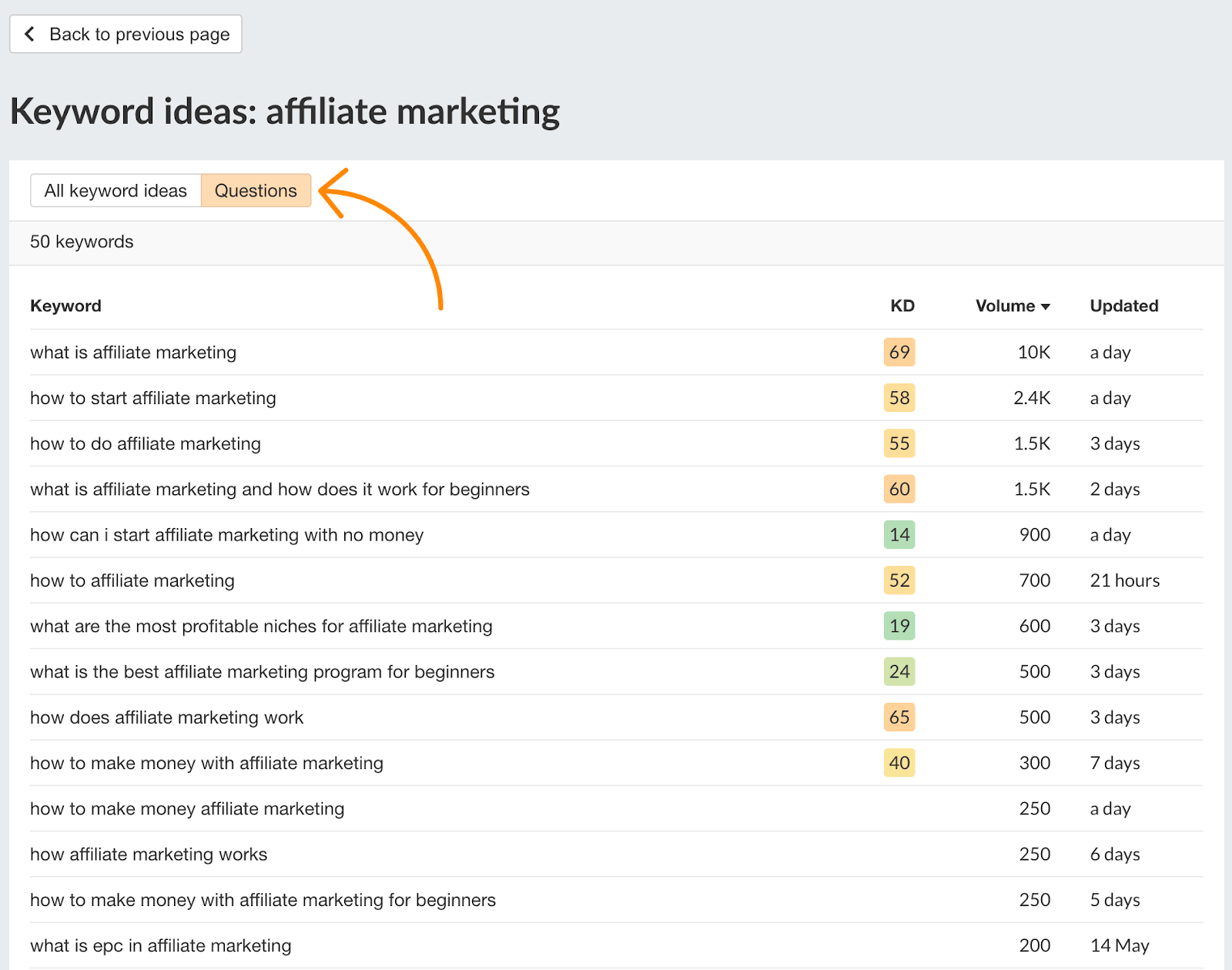Image resolution: width=1232 pixels, height=970 pixels.
Task: Click the KD badge showing 58
Action: point(899,398)
